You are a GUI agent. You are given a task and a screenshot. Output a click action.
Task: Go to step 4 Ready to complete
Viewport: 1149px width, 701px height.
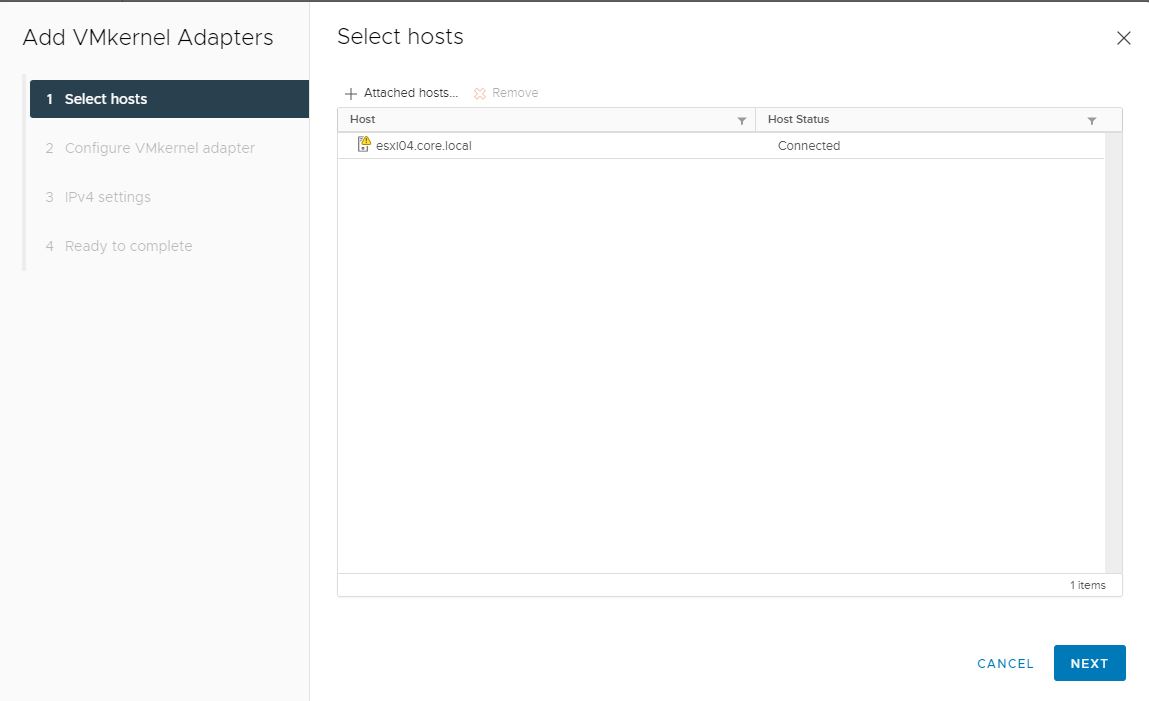119,246
